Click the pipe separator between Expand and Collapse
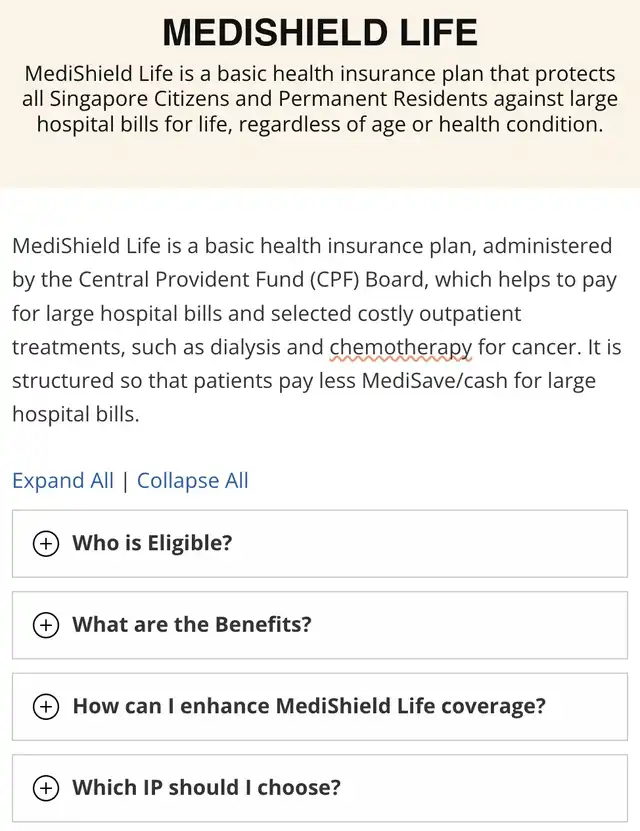Viewport: 640px width, 831px height. click(x=125, y=481)
